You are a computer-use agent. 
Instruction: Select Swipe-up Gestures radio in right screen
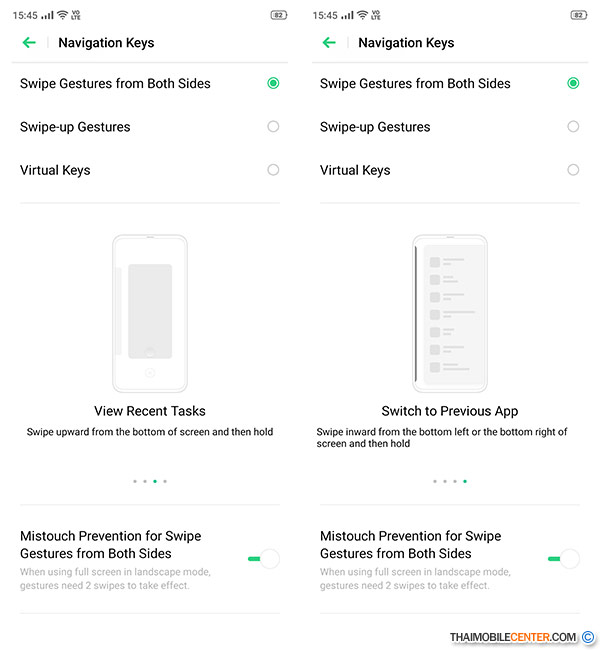[573, 127]
